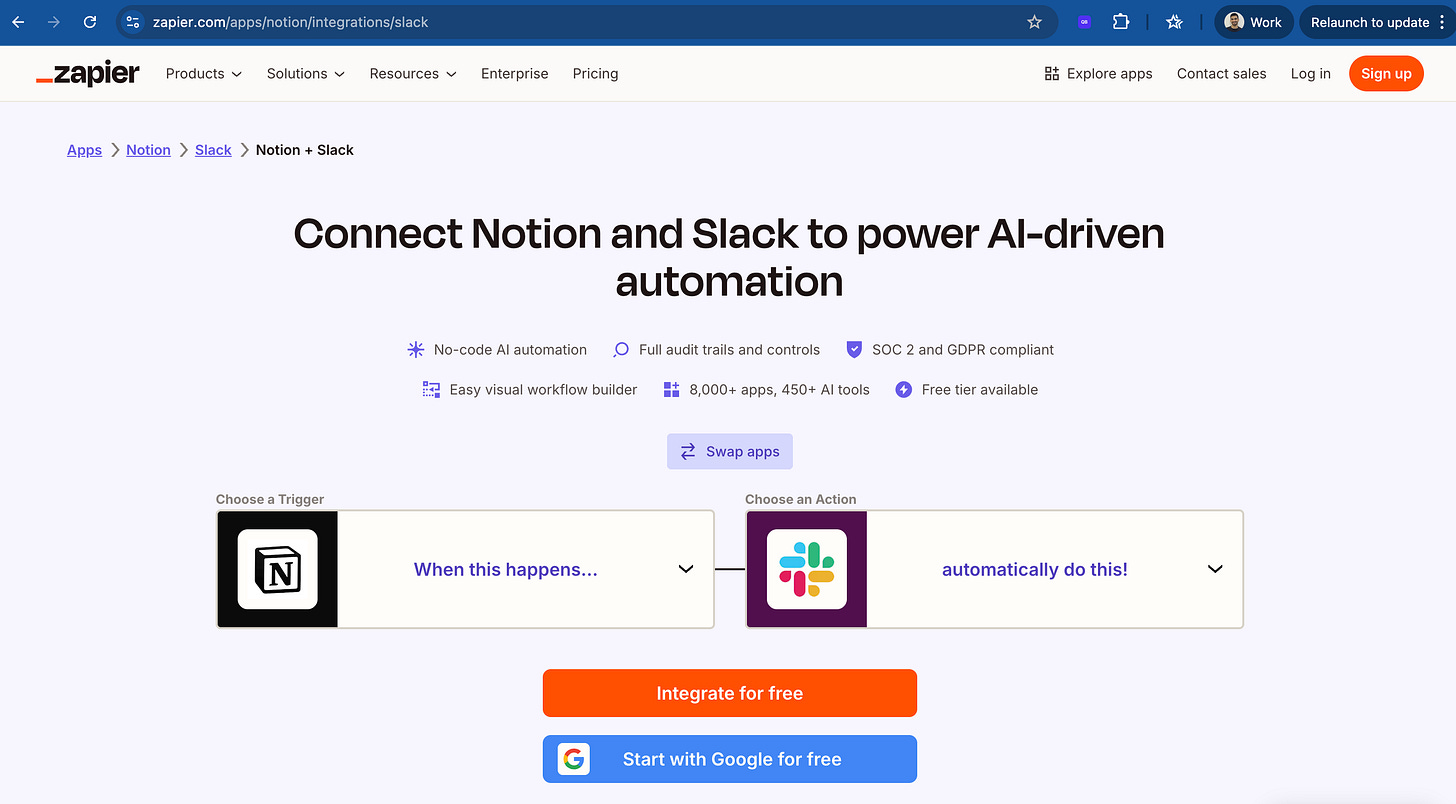Click the browser forward arrow
Screen dimensions: 1456x804
[54, 22]
